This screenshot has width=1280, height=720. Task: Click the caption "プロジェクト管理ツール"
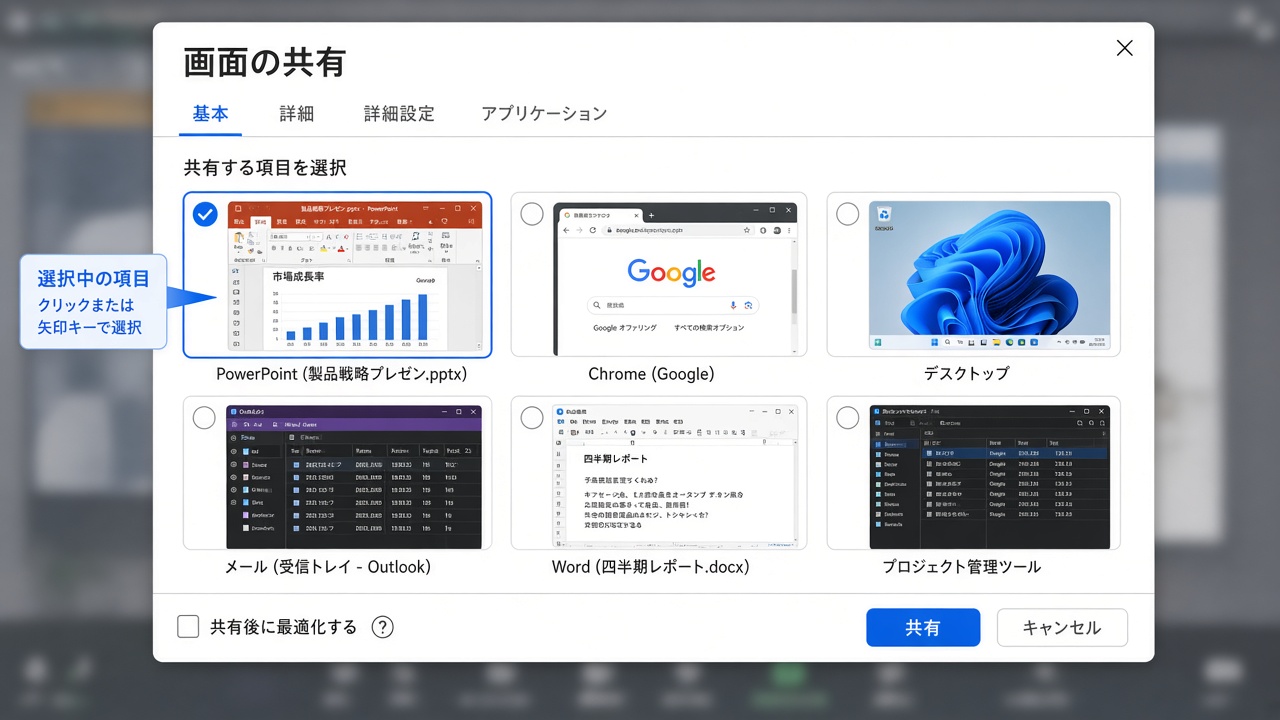pos(961,567)
